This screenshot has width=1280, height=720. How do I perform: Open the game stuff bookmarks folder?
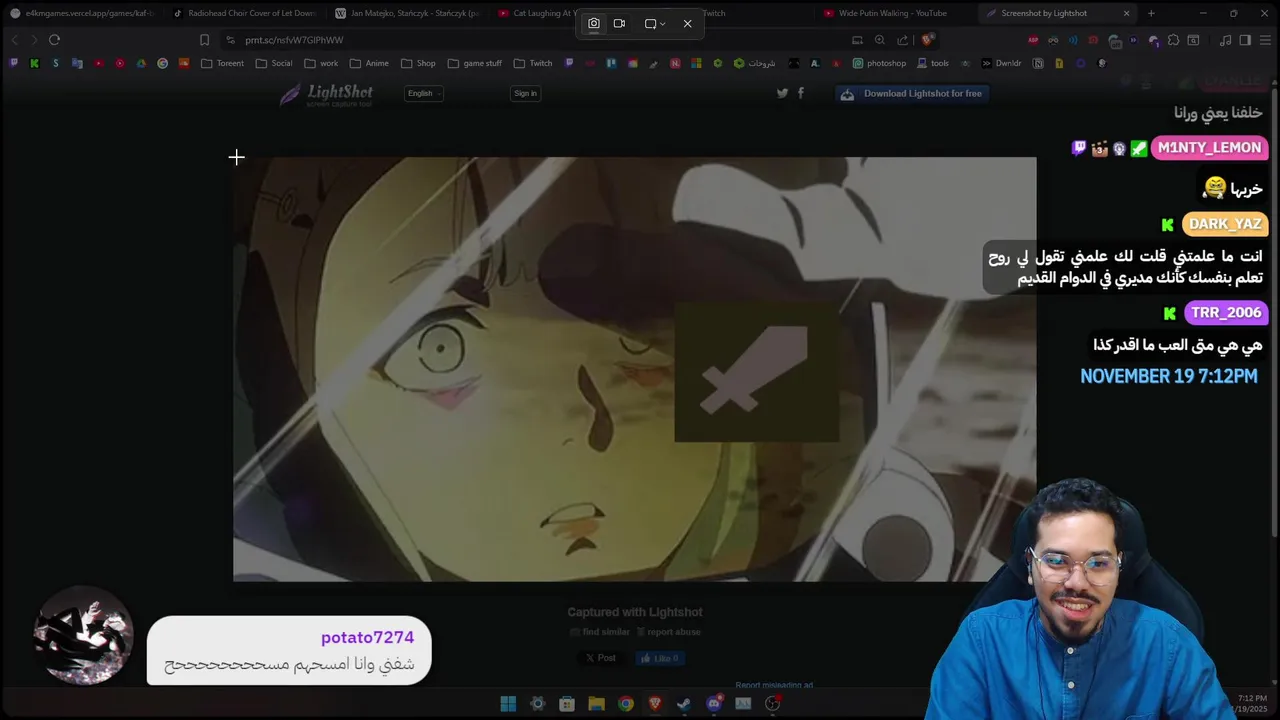475,63
